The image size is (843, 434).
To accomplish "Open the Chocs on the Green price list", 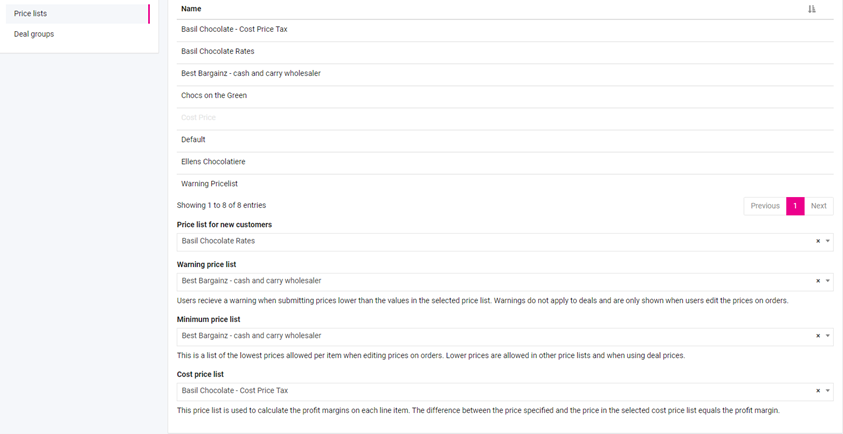I will pyautogui.click(x=214, y=95).
